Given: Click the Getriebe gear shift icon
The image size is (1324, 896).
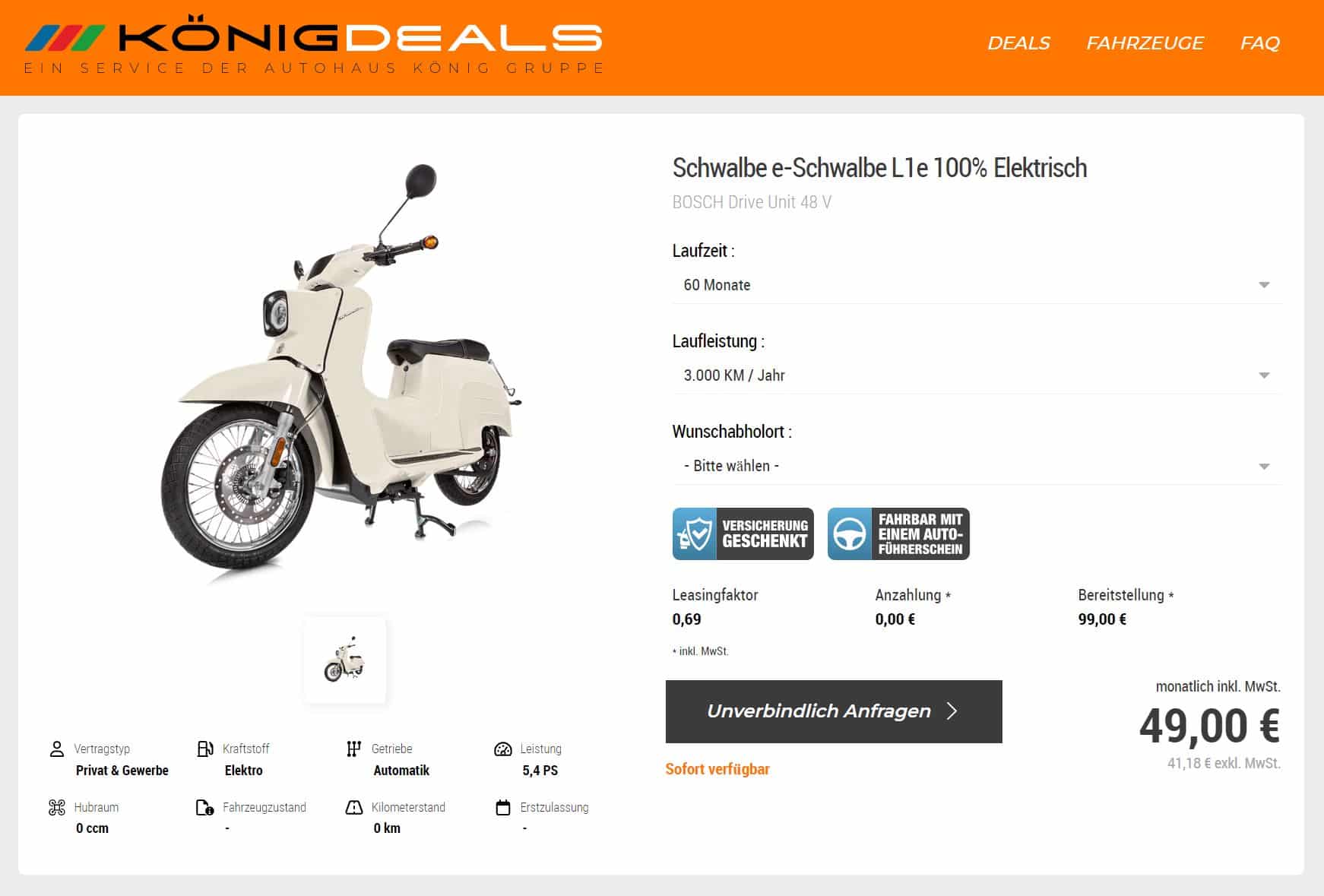Looking at the screenshot, I should 353,749.
